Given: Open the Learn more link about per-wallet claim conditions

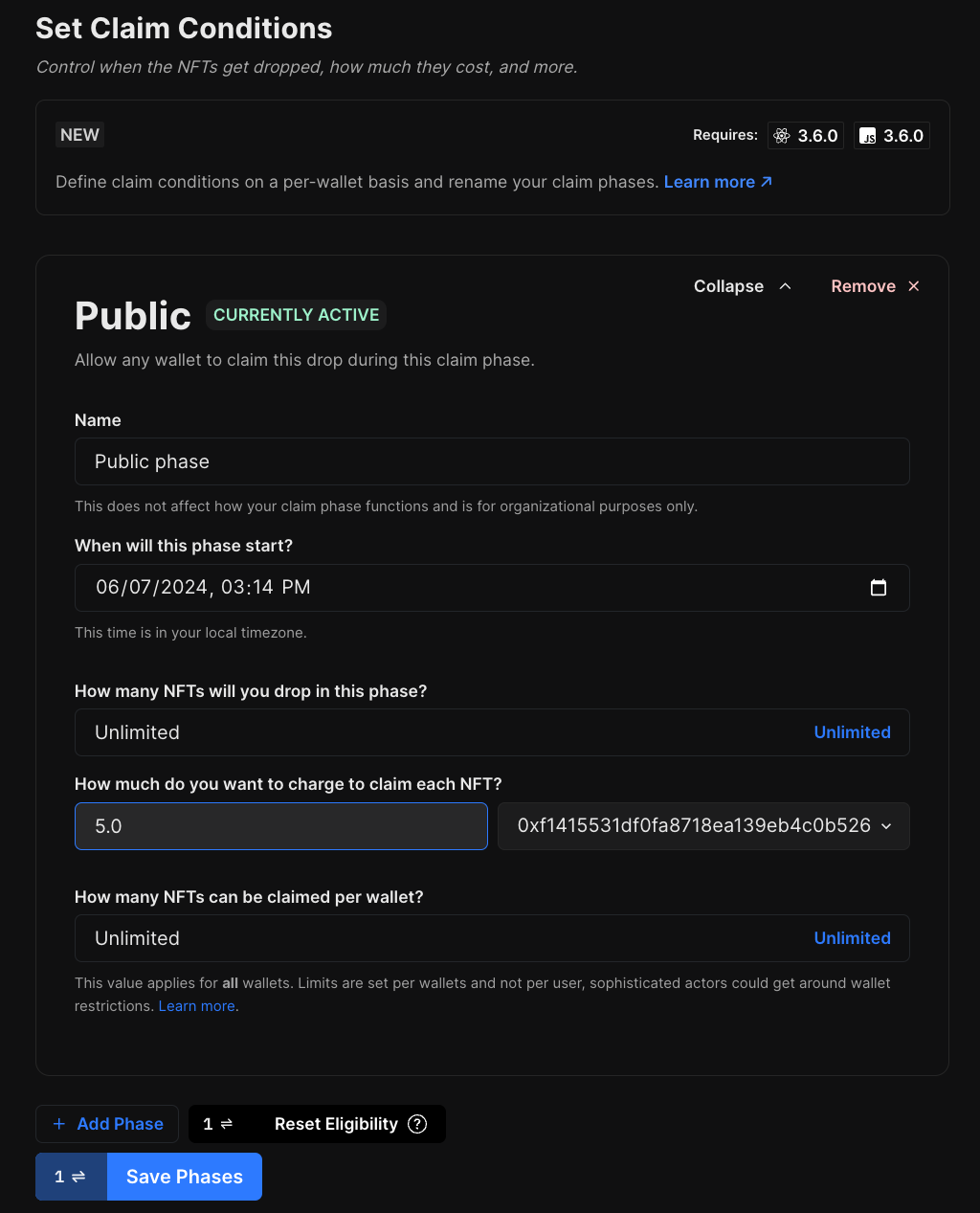Looking at the screenshot, I should pyautogui.click(x=718, y=182).
